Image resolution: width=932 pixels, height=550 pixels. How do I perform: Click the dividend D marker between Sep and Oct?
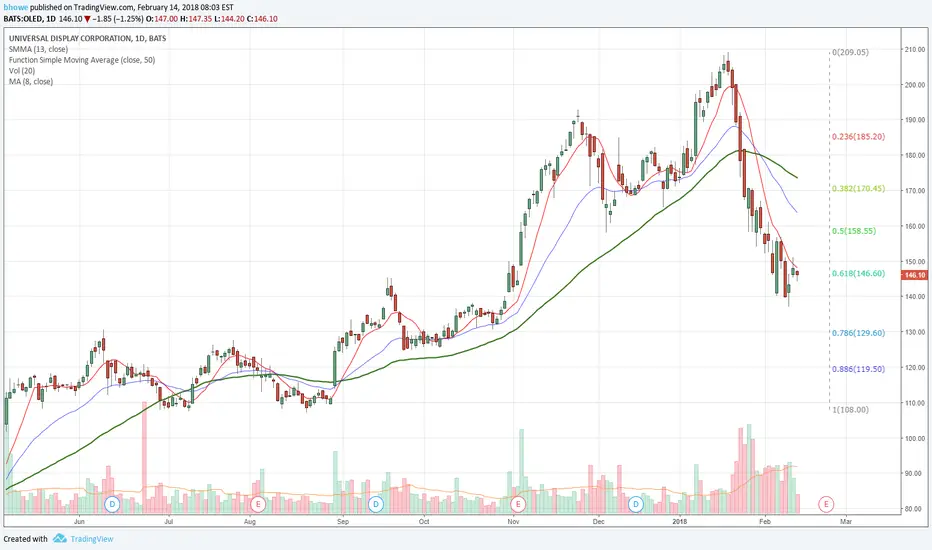click(x=376, y=505)
